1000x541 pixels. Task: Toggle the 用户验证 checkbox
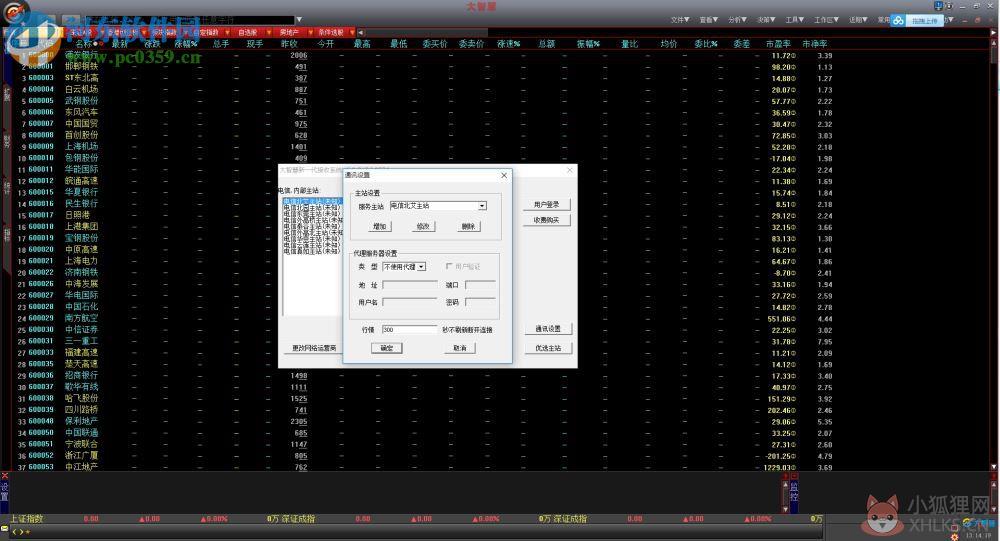point(449,266)
